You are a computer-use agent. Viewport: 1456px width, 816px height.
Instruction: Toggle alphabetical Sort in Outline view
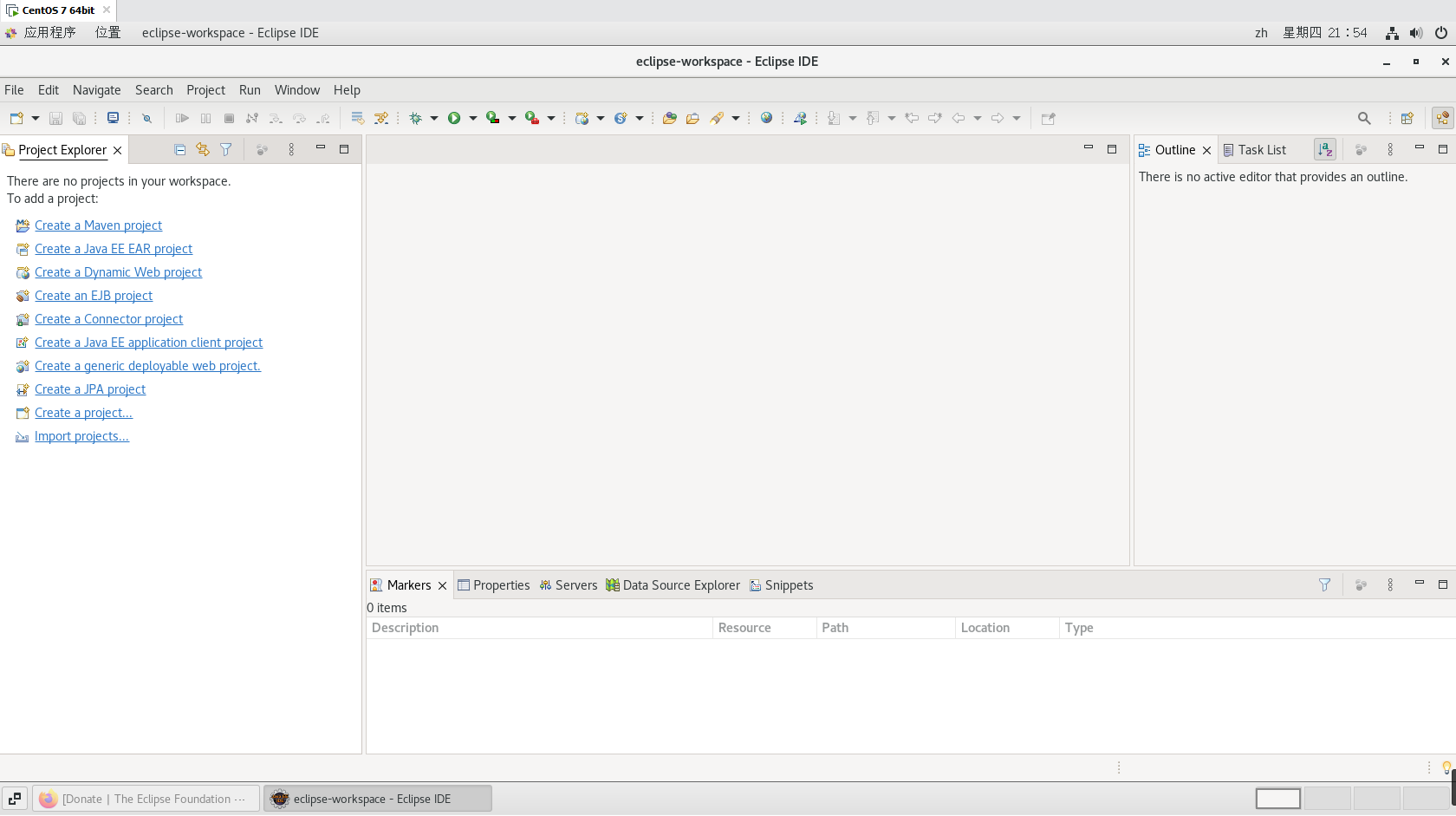pyautogui.click(x=1325, y=150)
